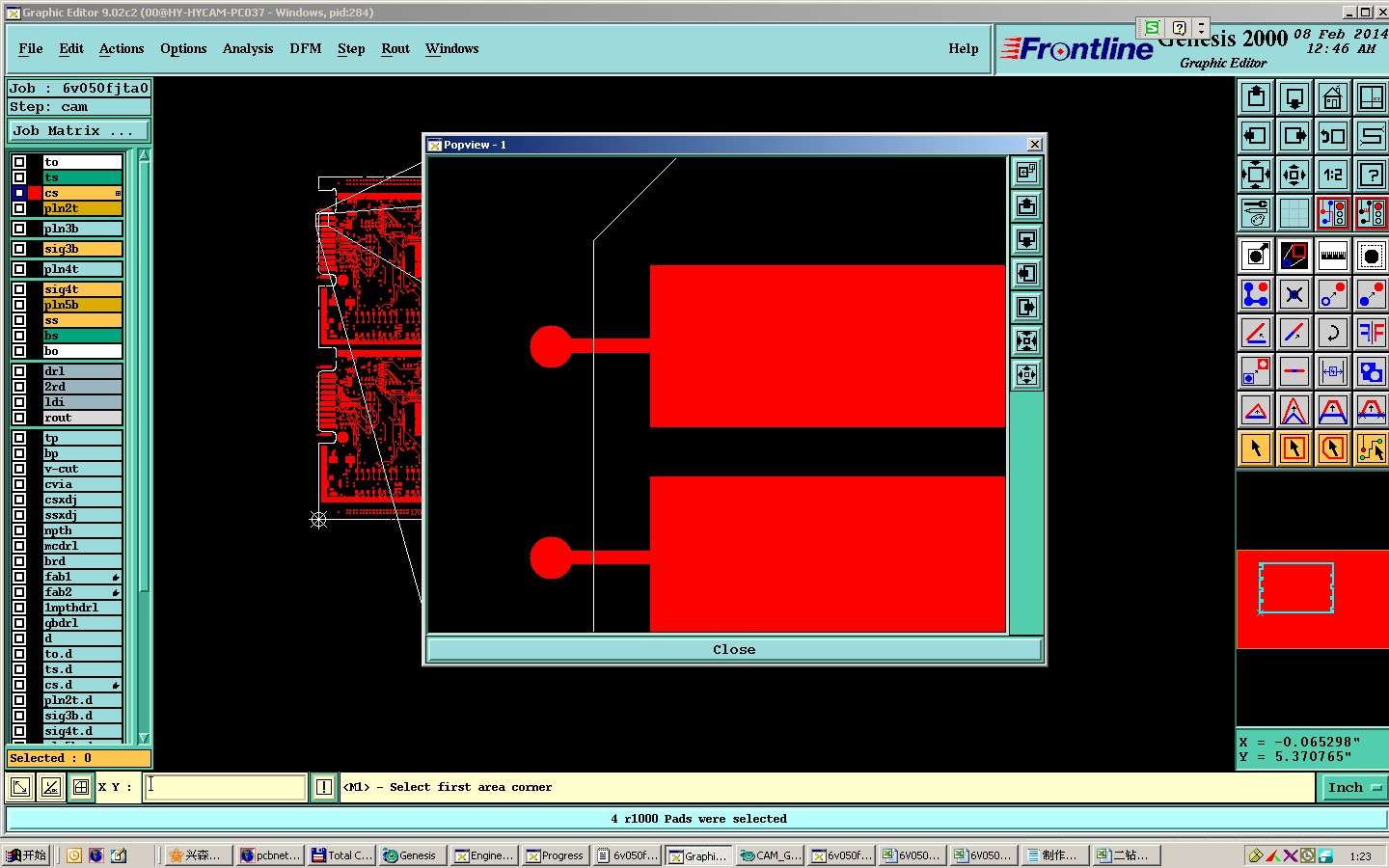Click the pan down icon in Popview

1026,240
